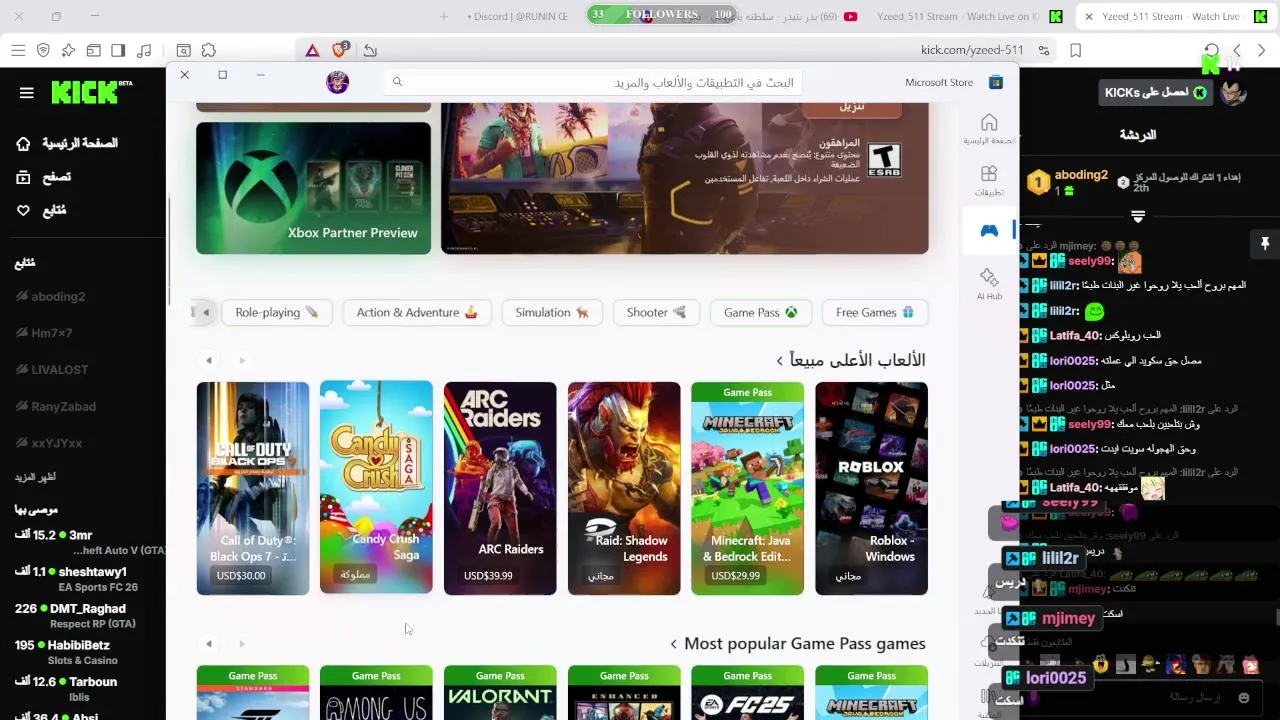This screenshot has width=1280, height=720.
Task: Toggle the Kick hamburger sidebar menu
Action: click(27, 93)
